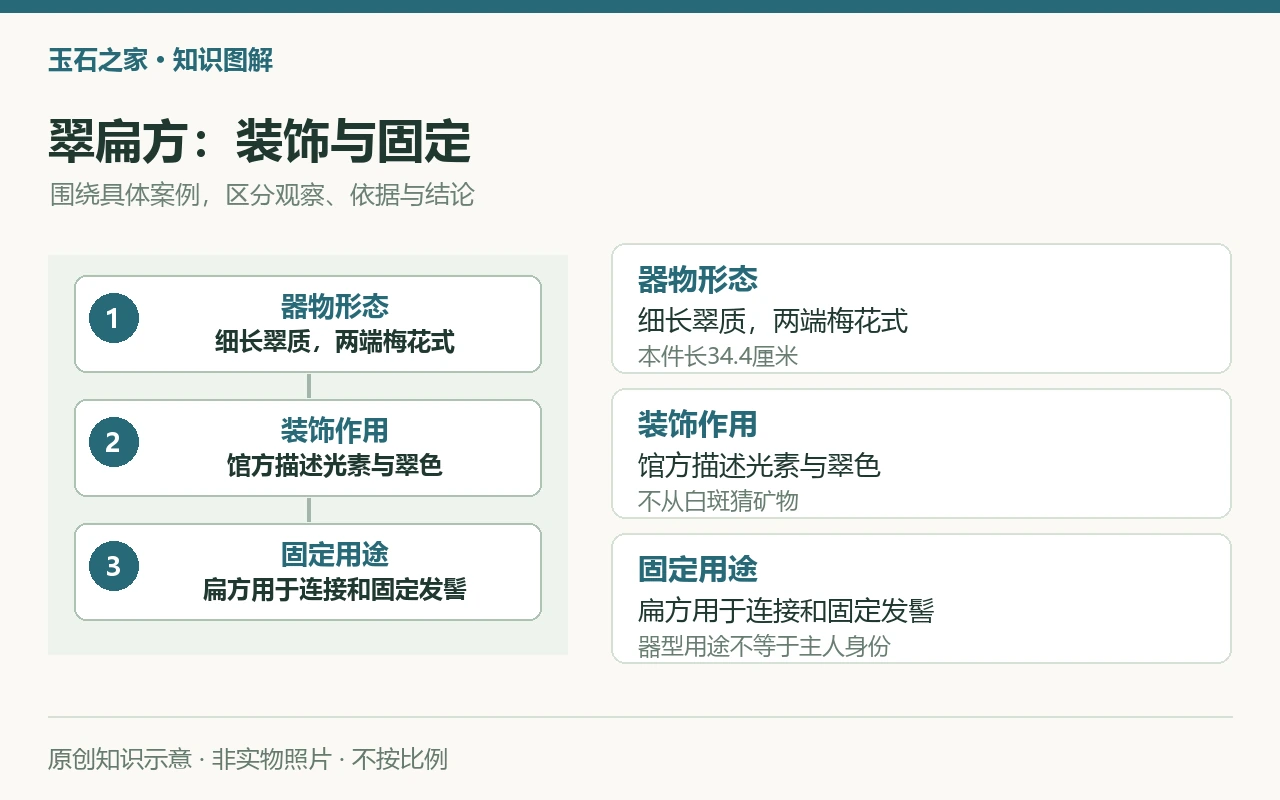Click 固定用途 heading in numbered step 3 box
The height and width of the screenshot is (800, 1280).
click(x=335, y=554)
